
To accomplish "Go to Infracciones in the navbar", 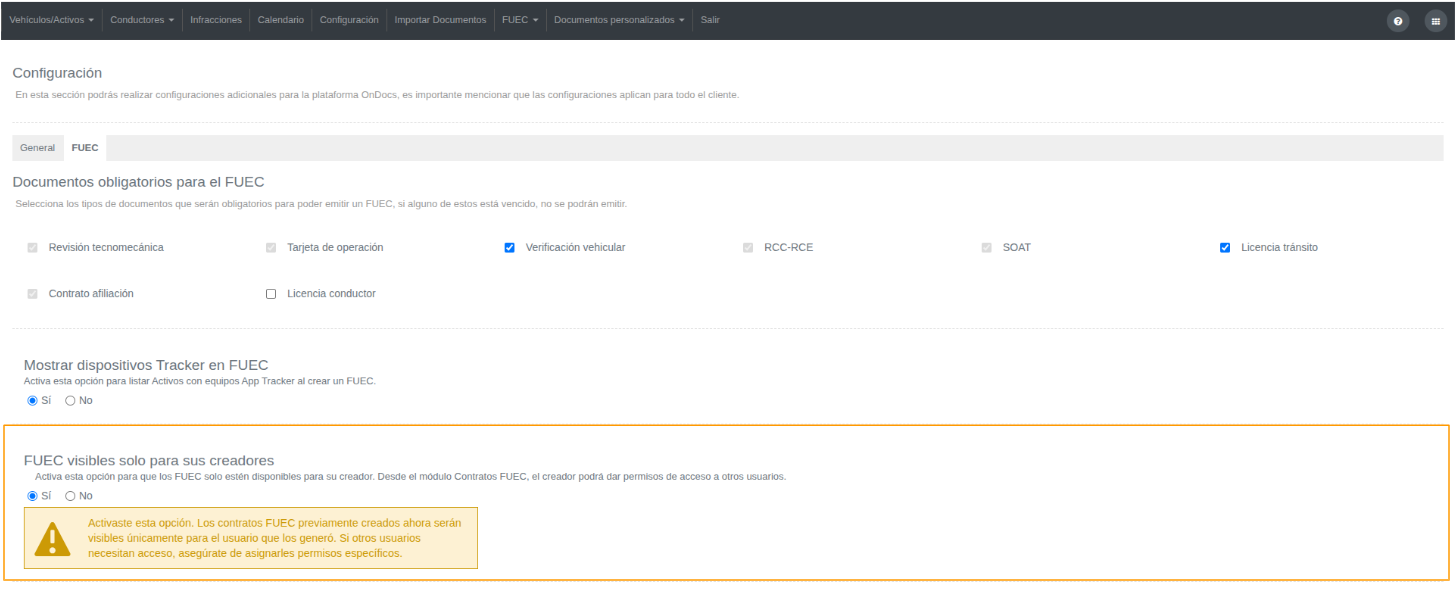I will pyautogui.click(x=216, y=20).
